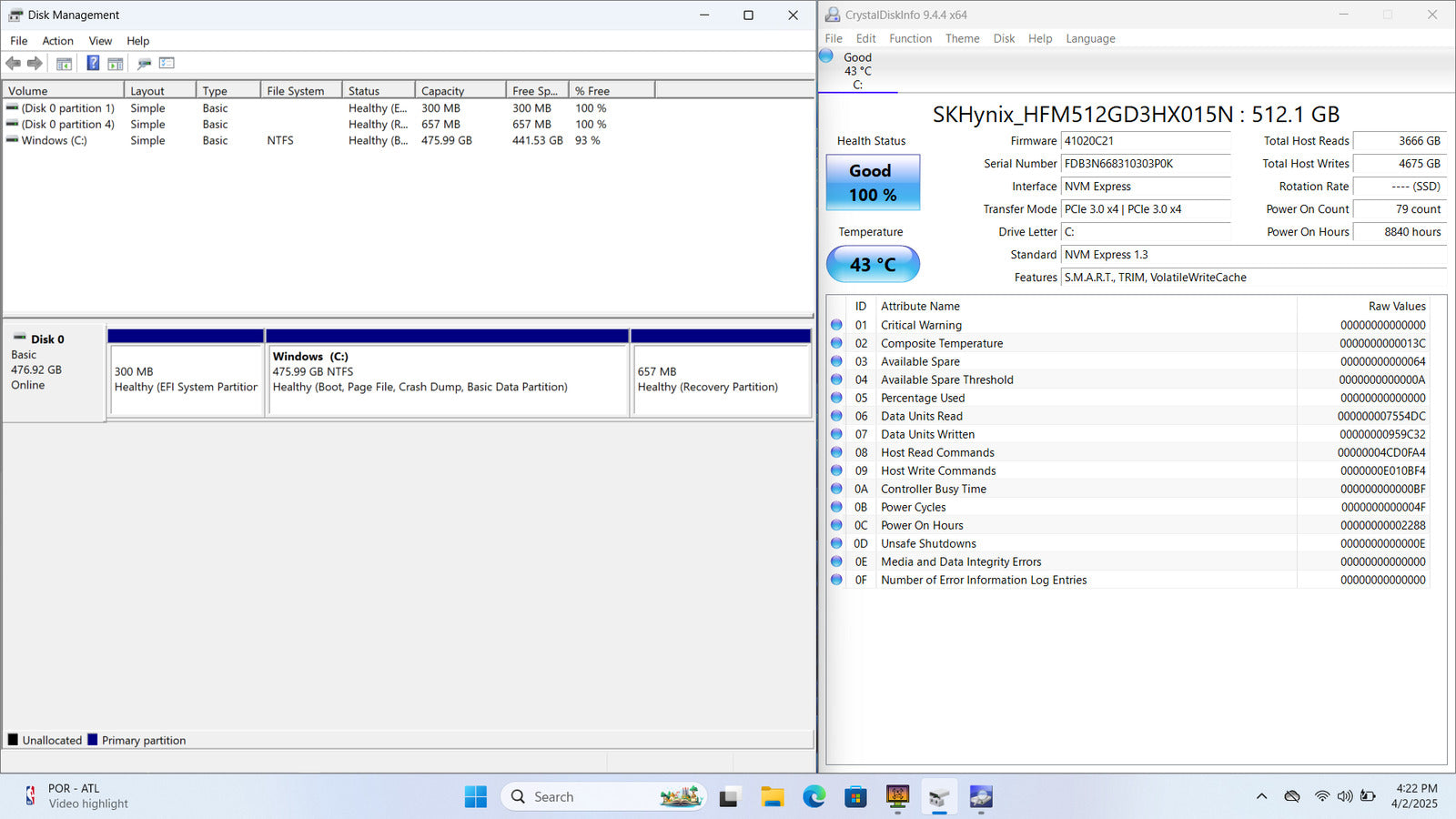Click the disk drive connection toolbar icon

point(144,64)
